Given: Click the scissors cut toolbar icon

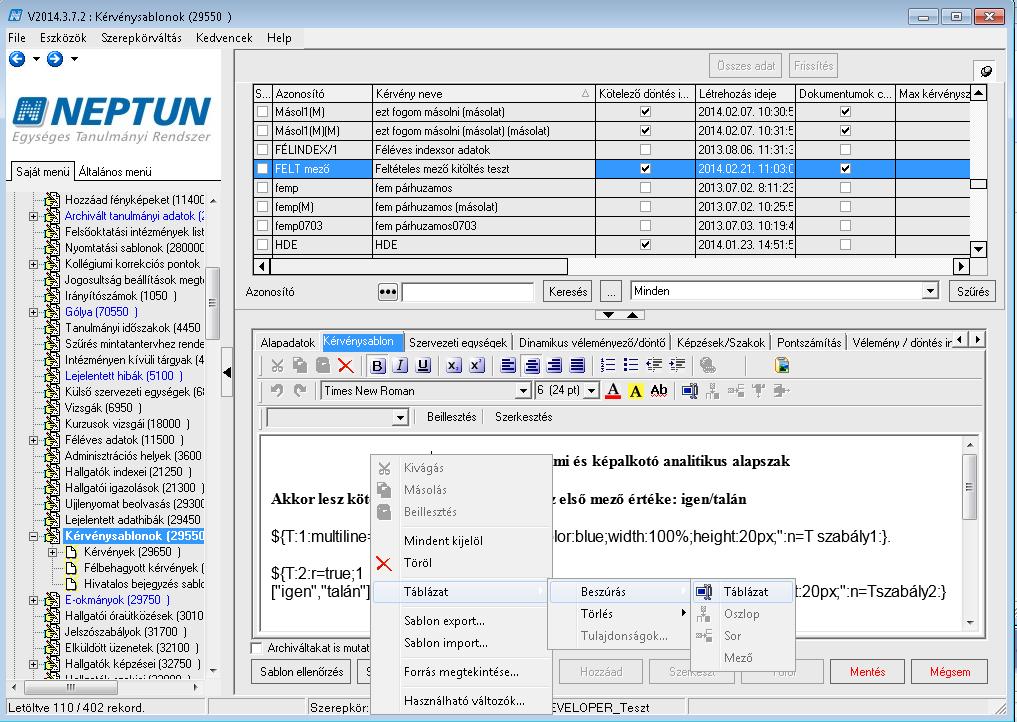Looking at the screenshot, I should (277, 366).
